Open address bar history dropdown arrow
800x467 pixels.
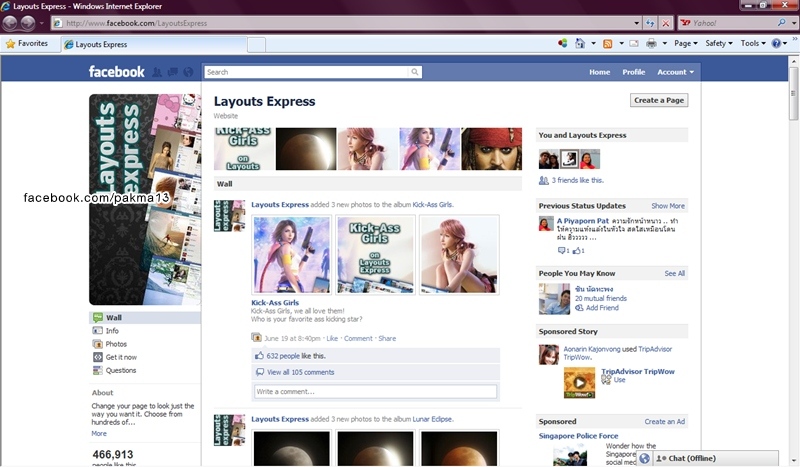click(x=636, y=23)
